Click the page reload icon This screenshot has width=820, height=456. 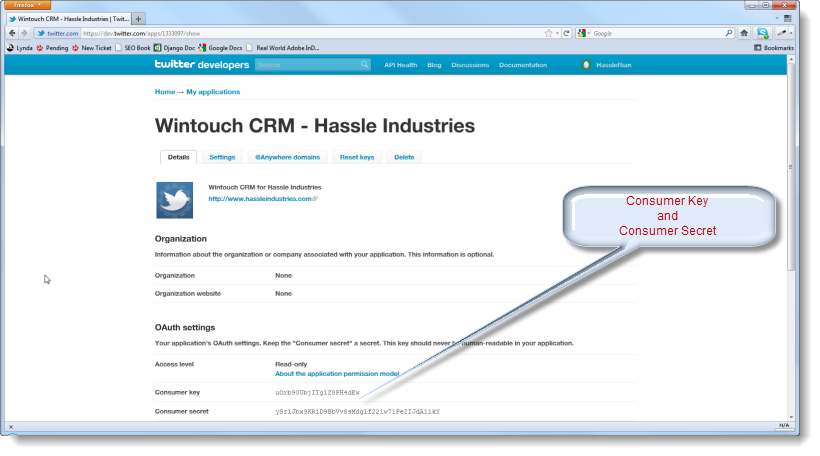[566, 33]
